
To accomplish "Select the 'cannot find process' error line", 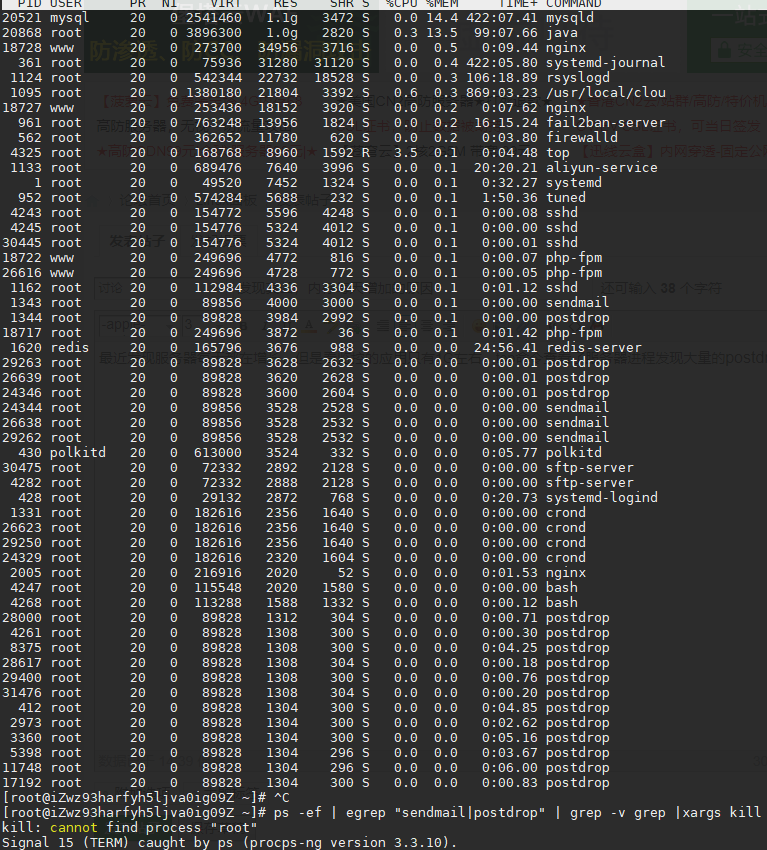I will coord(130,828).
